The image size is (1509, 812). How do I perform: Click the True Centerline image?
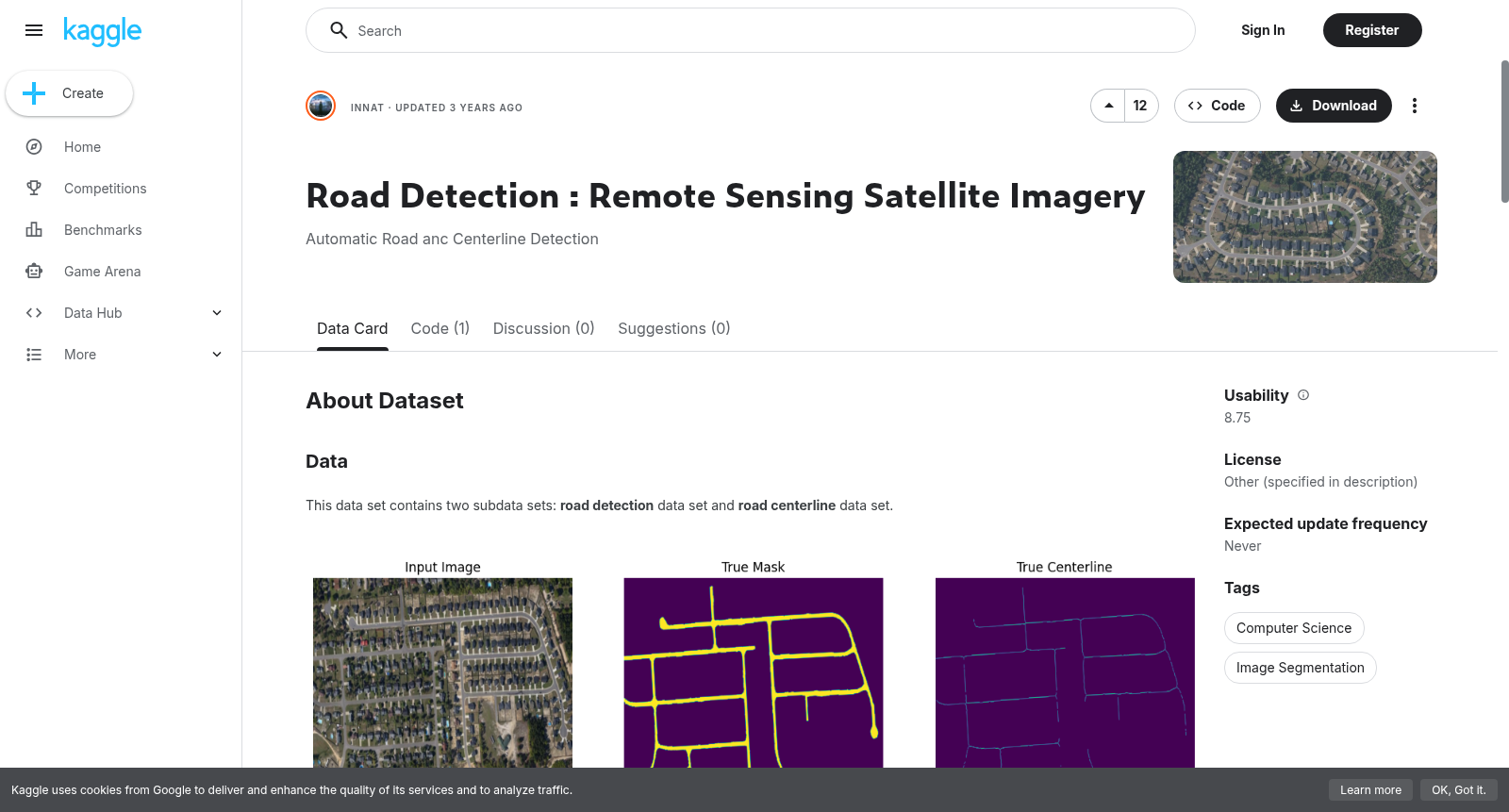(x=1065, y=672)
